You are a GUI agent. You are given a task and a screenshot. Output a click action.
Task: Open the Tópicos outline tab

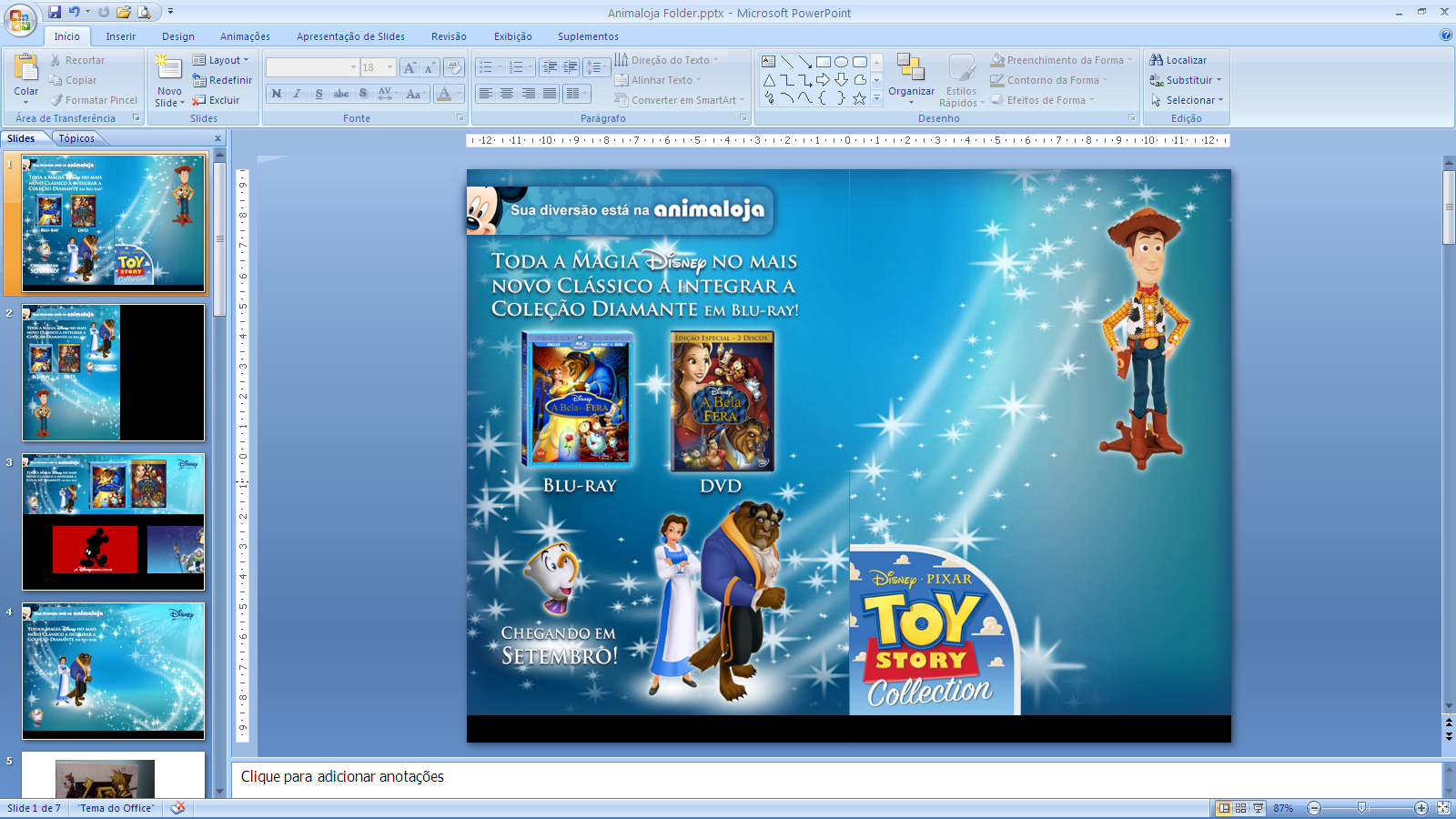click(76, 138)
